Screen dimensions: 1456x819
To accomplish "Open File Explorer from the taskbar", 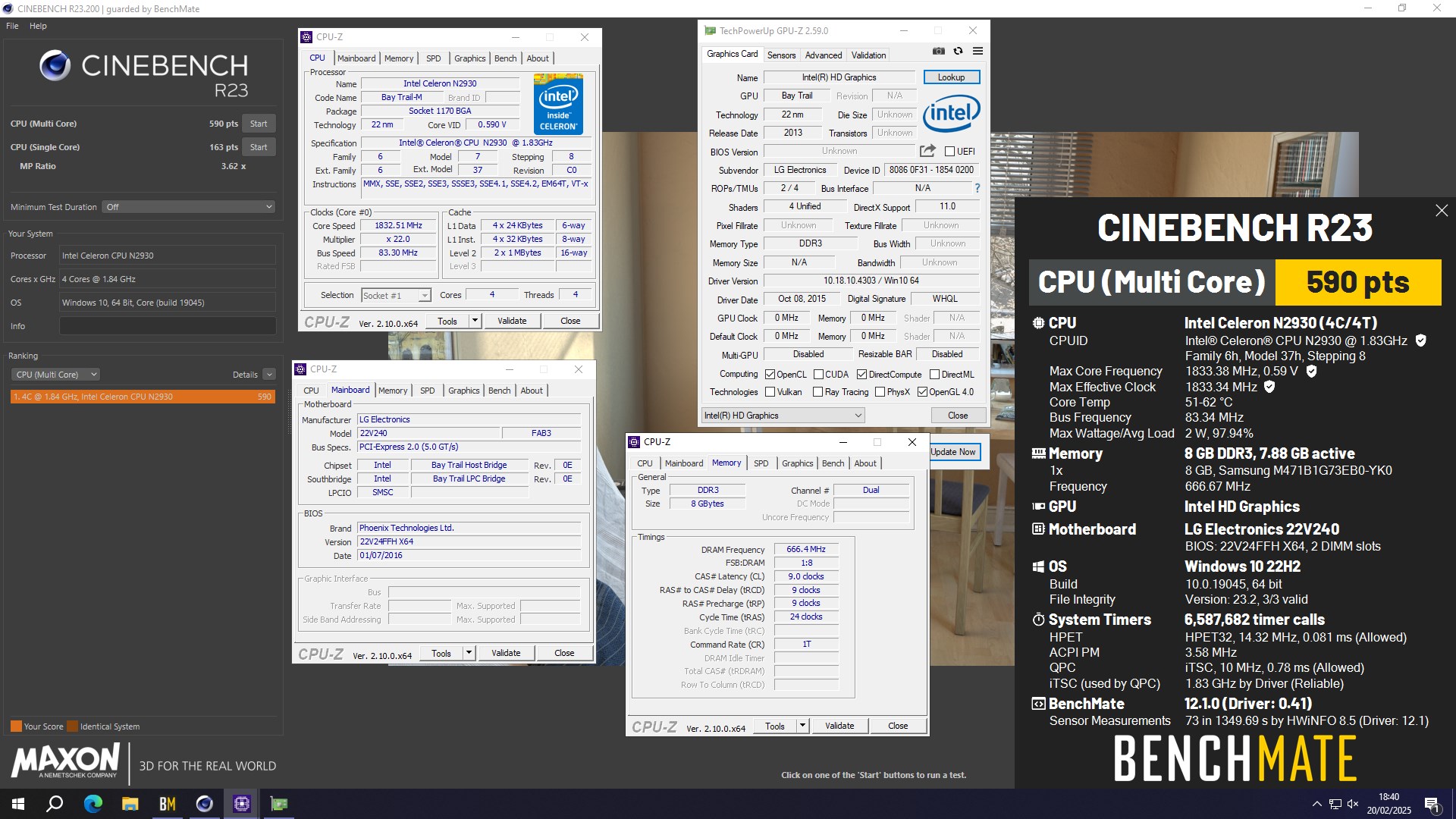I will 130,804.
